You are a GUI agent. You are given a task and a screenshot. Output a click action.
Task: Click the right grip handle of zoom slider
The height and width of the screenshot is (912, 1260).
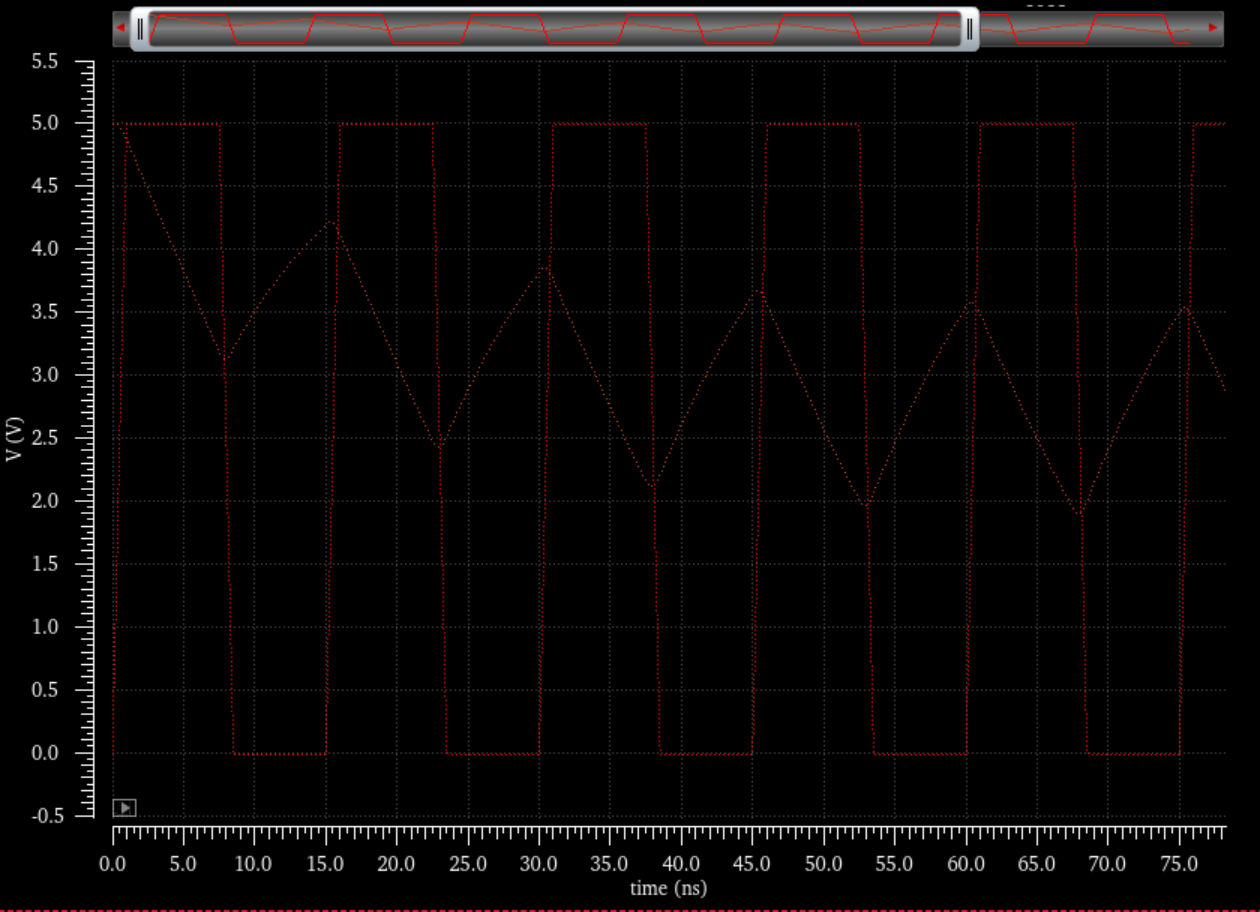coord(969,29)
